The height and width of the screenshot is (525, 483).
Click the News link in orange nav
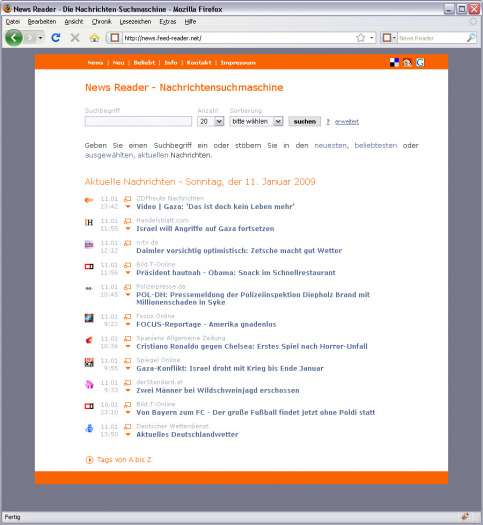95,63
